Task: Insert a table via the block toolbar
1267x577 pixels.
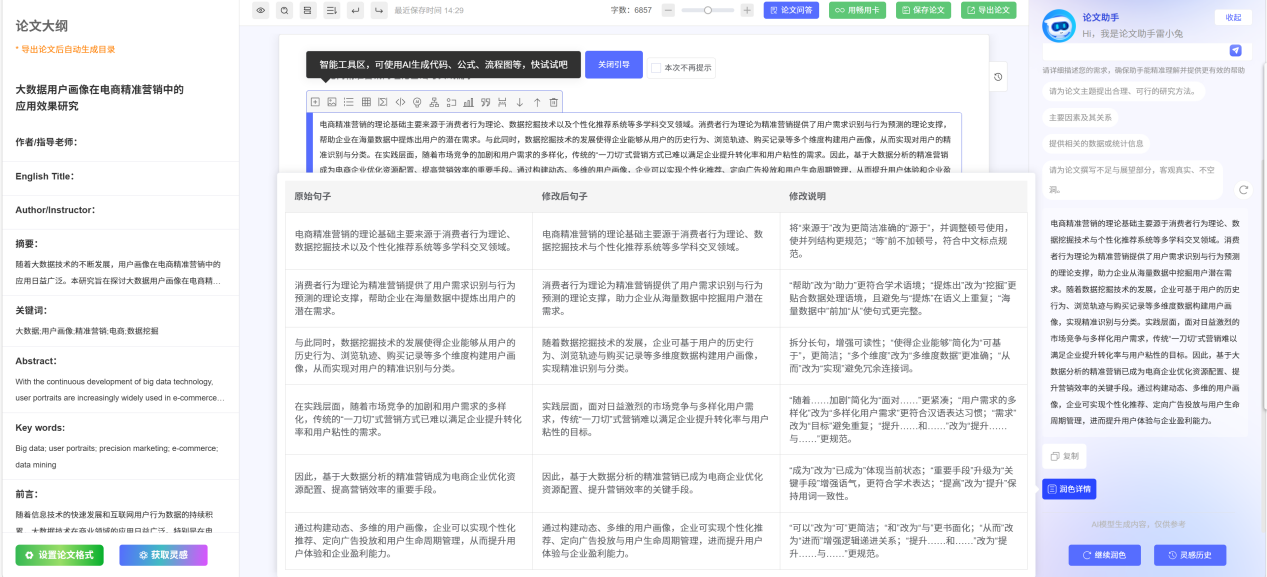Action: (366, 102)
